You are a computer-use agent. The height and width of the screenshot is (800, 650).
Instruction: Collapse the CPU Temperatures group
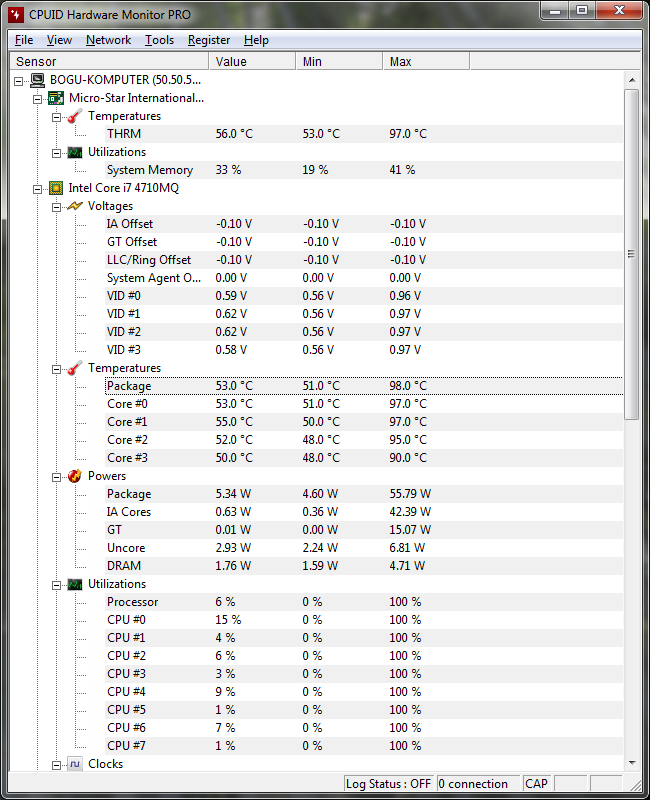tap(57, 369)
